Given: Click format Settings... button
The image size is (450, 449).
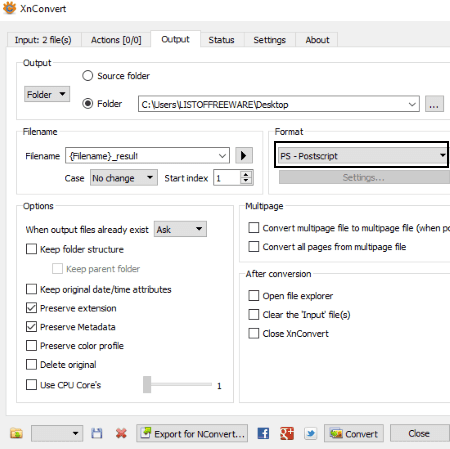Looking at the screenshot, I should tap(364, 177).
